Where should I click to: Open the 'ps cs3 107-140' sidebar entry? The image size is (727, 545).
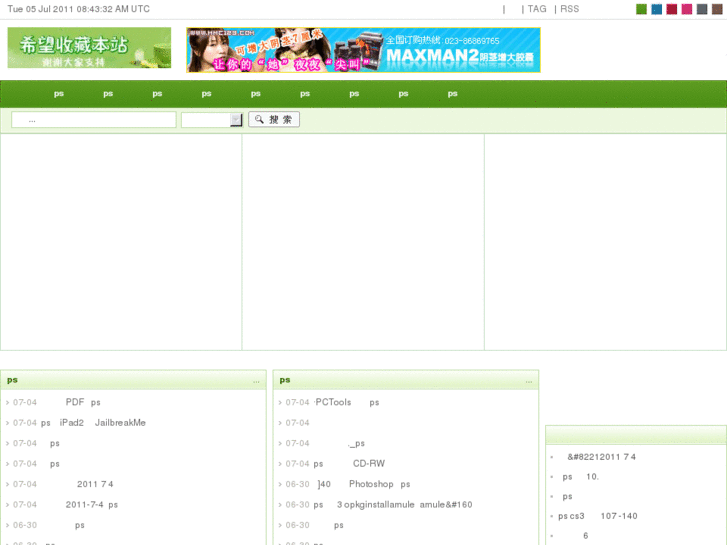tap(598, 516)
